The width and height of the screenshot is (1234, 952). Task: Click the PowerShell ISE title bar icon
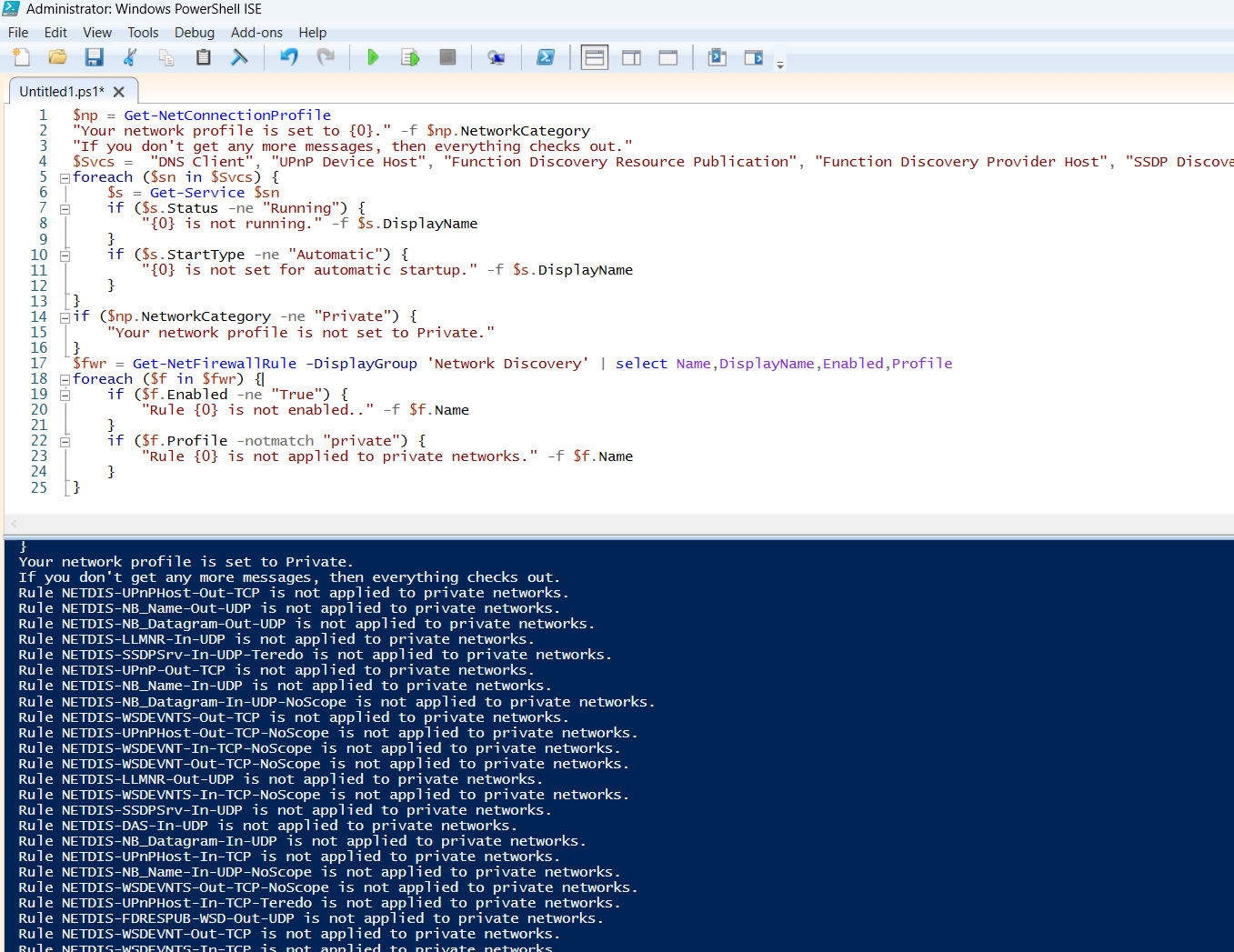11,9
